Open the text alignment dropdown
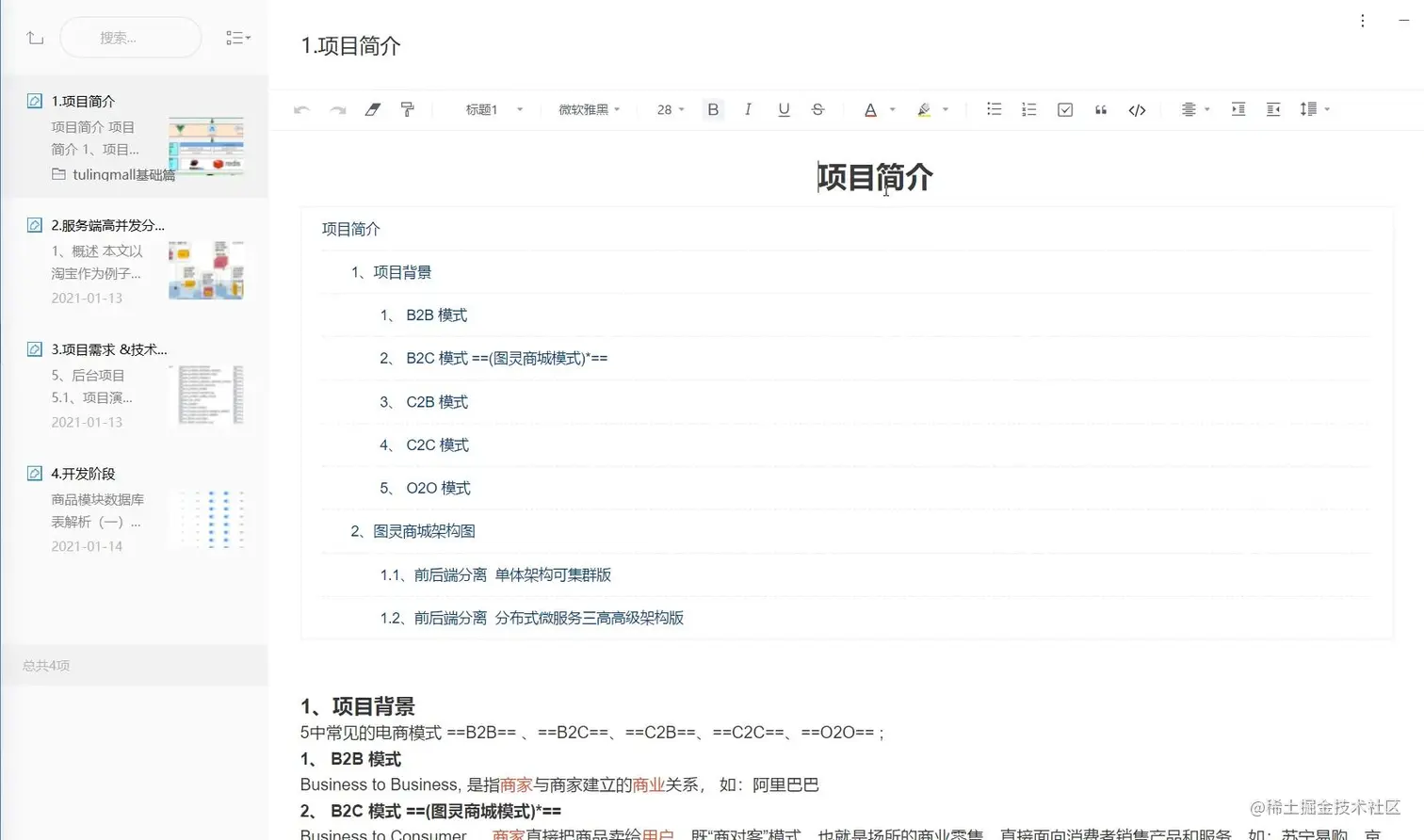This screenshot has height=840, width=1424. 1195,109
